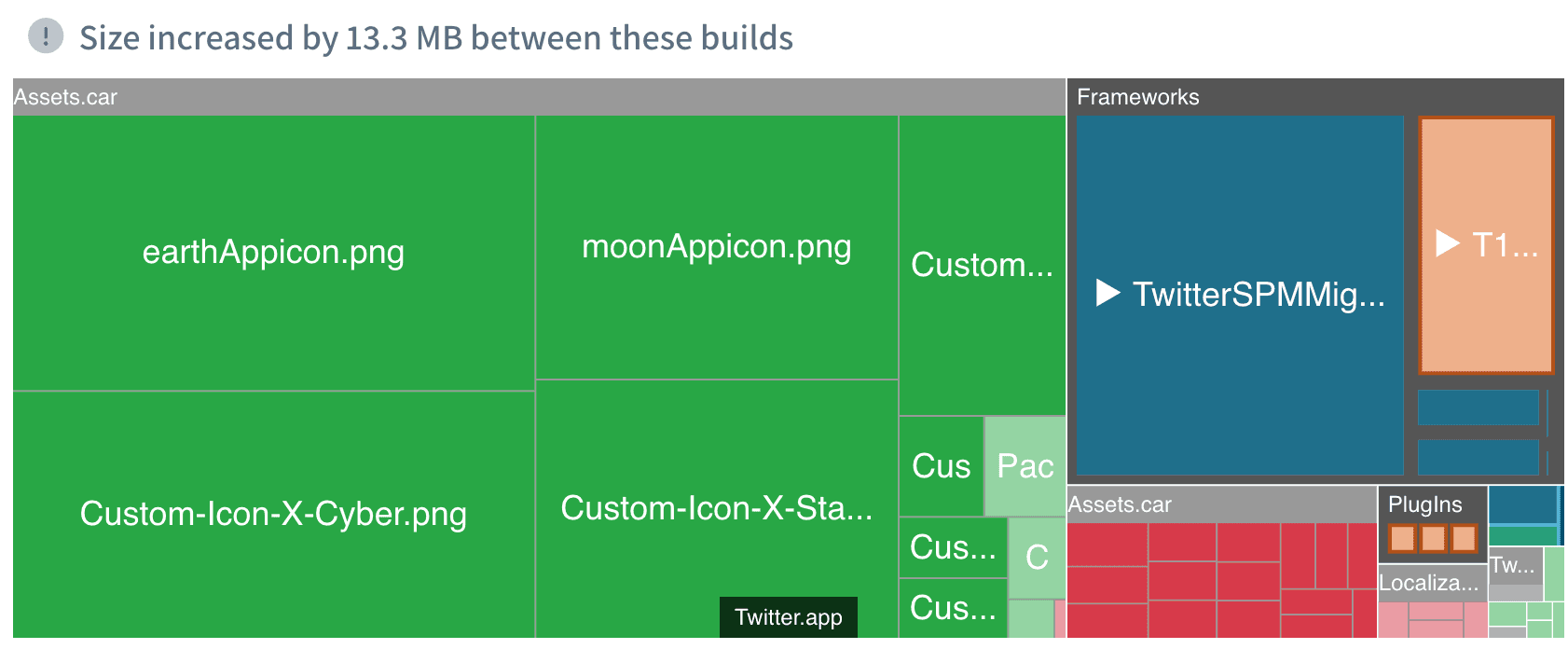Open the Frameworks section header
Image resolution: width=1568 pixels, height=649 pixels.
tap(1138, 96)
